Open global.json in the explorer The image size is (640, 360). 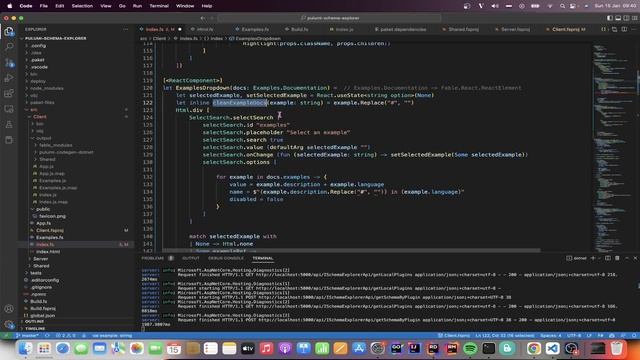coord(42,316)
